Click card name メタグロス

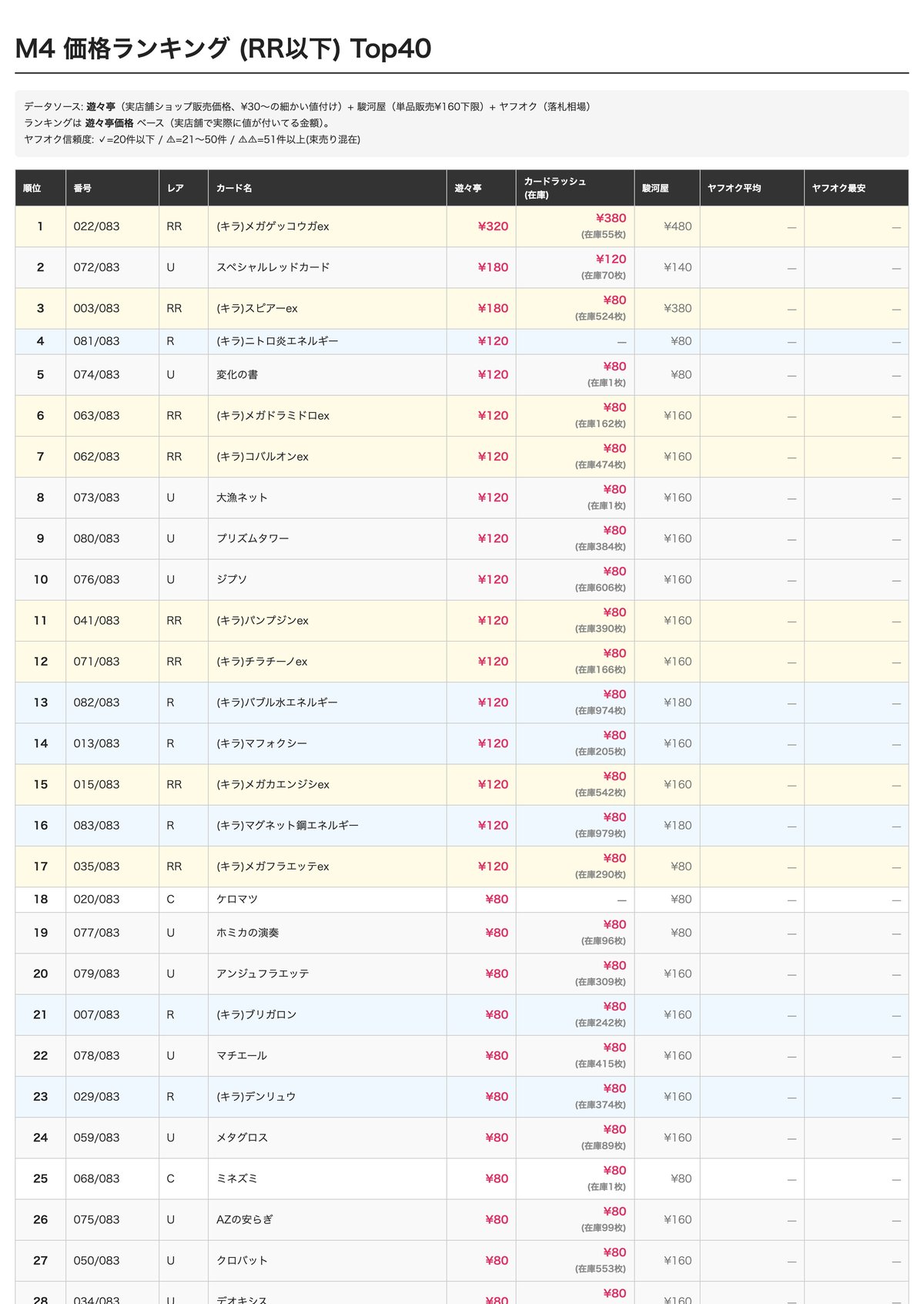[242, 1138]
